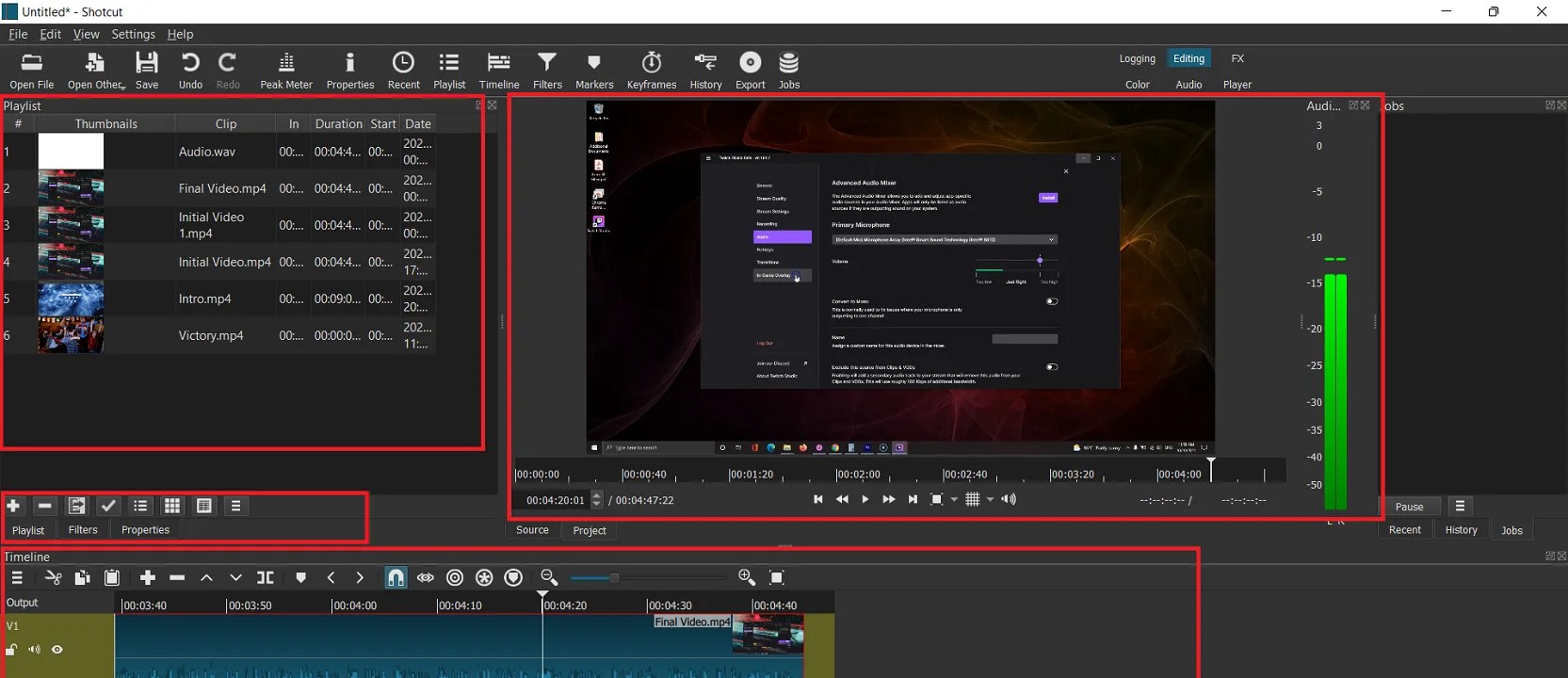Open player zoom dropdown arrow

point(954,500)
